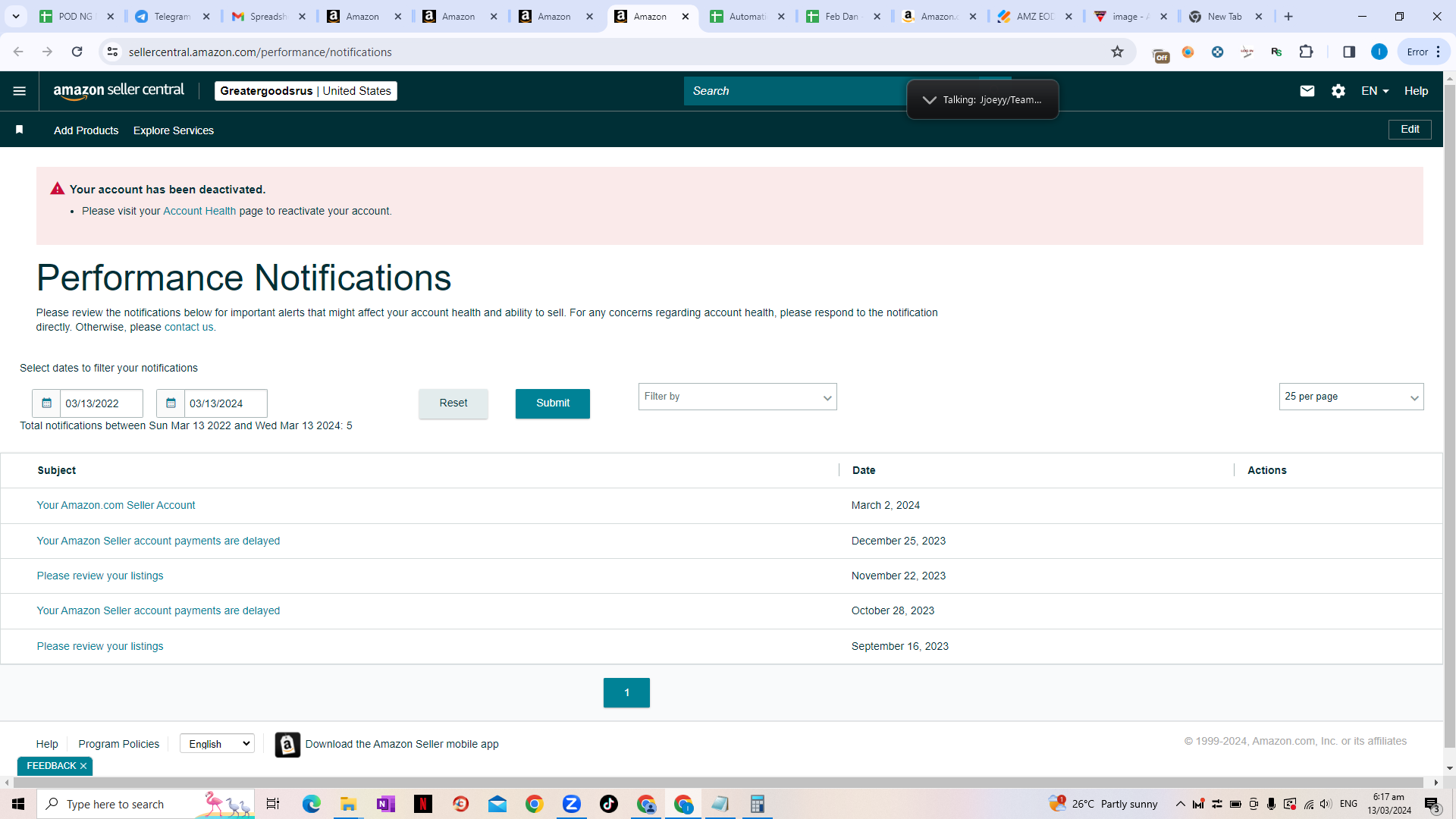The image size is (1456, 819).
Task: Open the English footer language selector
Action: click(x=217, y=744)
